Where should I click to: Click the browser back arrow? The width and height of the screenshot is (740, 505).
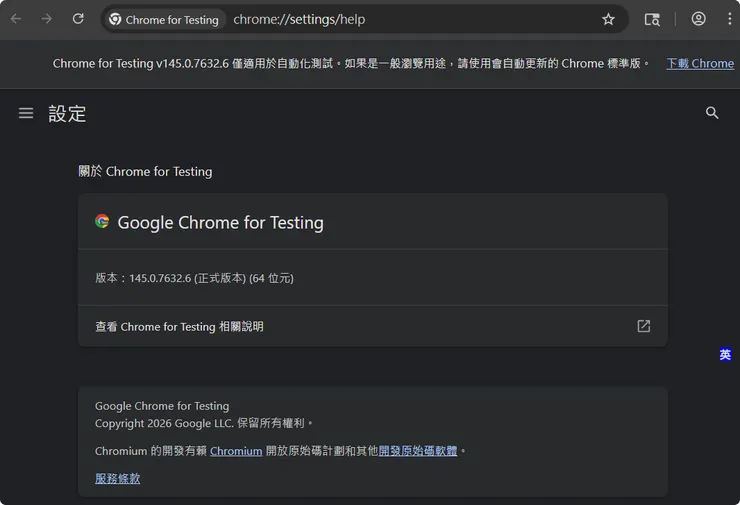(16, 19)
